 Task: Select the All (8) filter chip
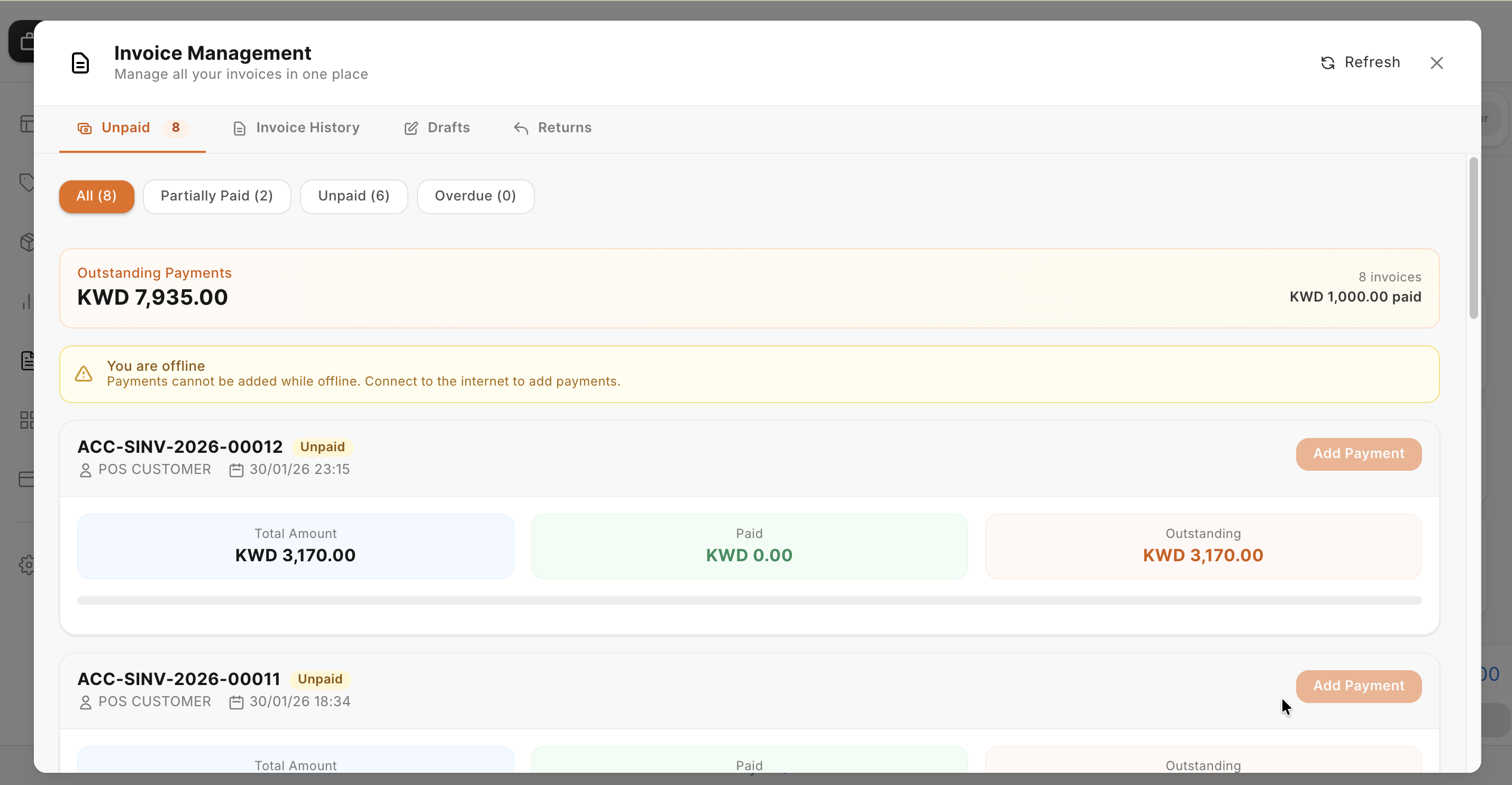click(x=97, y=196)
